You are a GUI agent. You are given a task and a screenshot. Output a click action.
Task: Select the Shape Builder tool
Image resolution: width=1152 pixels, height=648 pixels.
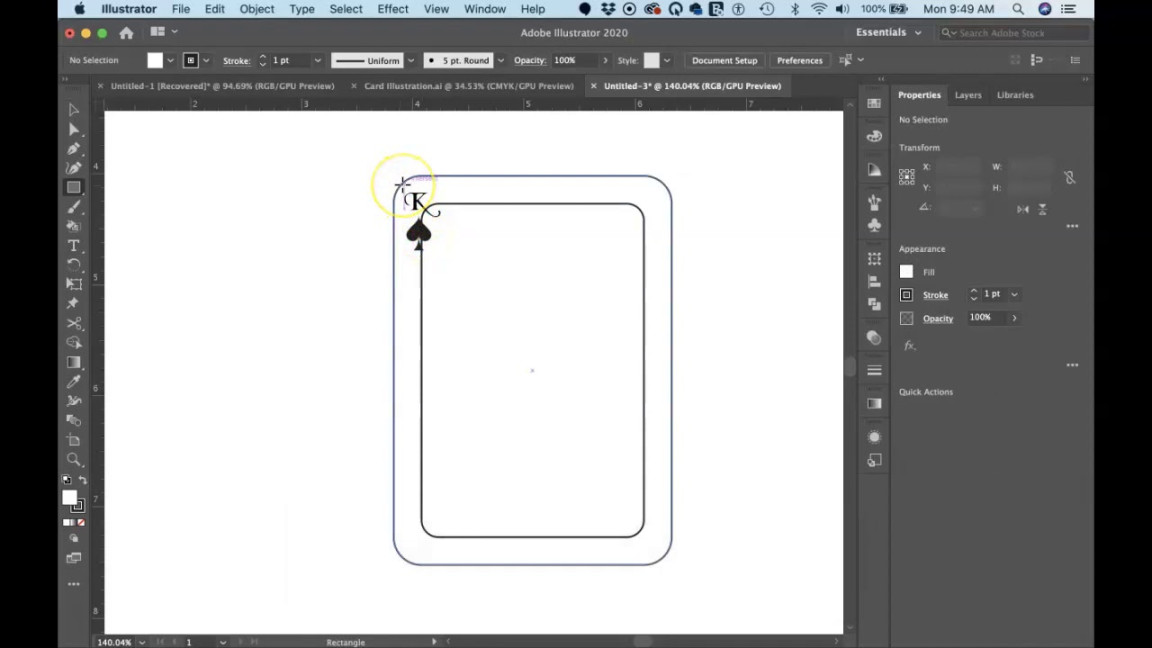(73, 342)
